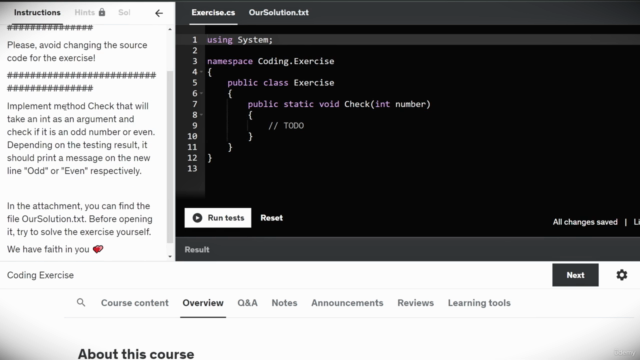
Task: Click the instructions scrollbar up arrow
Action: coord(170,29)
